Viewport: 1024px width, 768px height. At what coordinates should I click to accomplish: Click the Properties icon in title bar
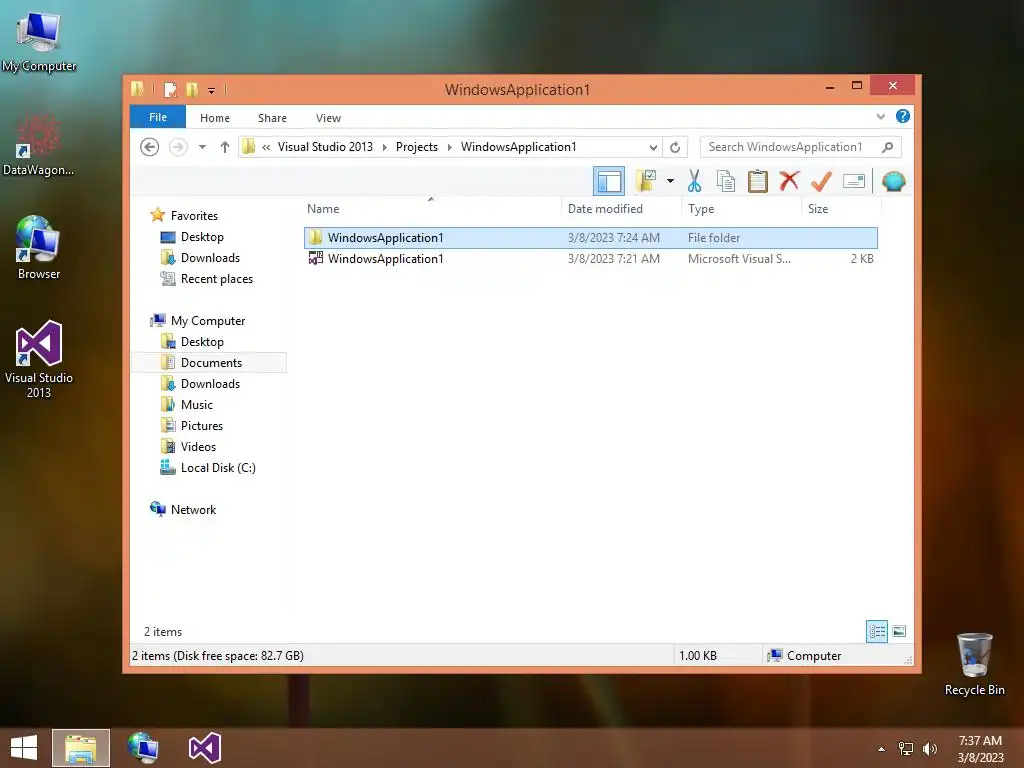pyautogui.click(x=170, y=89)
